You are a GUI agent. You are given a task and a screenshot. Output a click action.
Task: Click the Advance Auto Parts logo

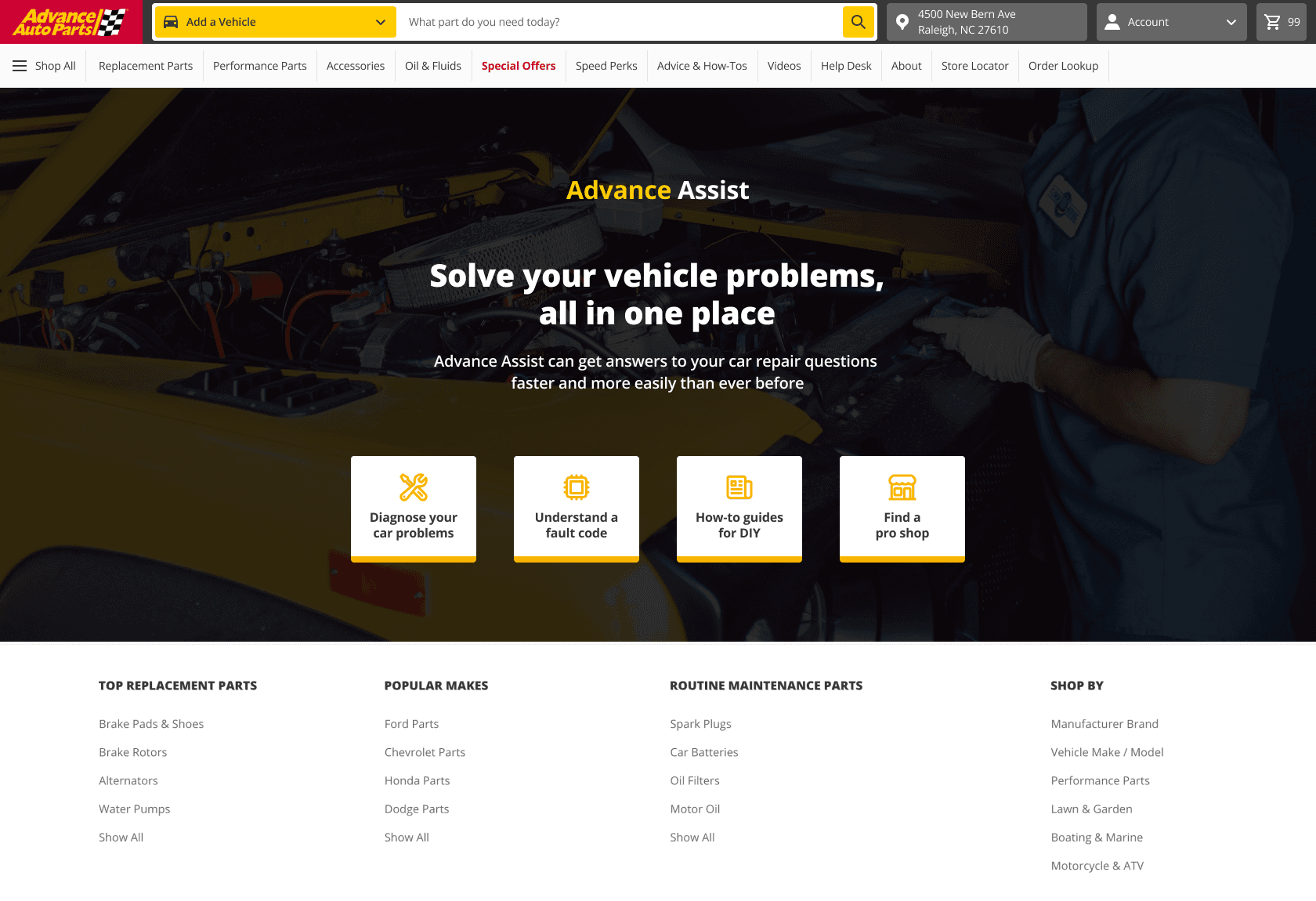[x=70, y=22]
